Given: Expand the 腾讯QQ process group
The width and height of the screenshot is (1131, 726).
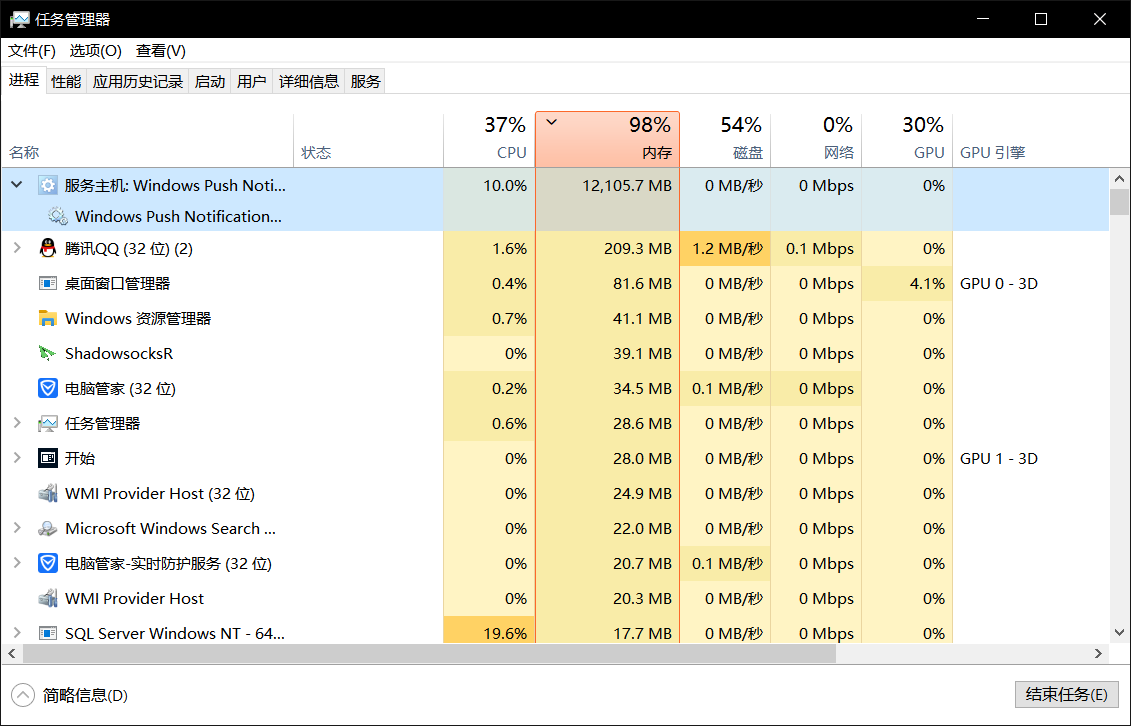Looking at the screenshot, I should point(17,249).
